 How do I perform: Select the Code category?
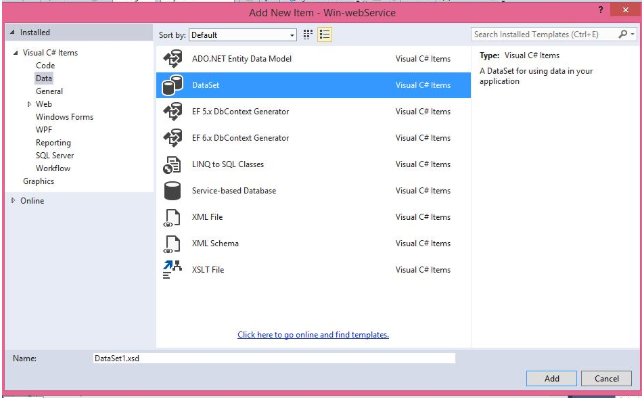point(45,65)
